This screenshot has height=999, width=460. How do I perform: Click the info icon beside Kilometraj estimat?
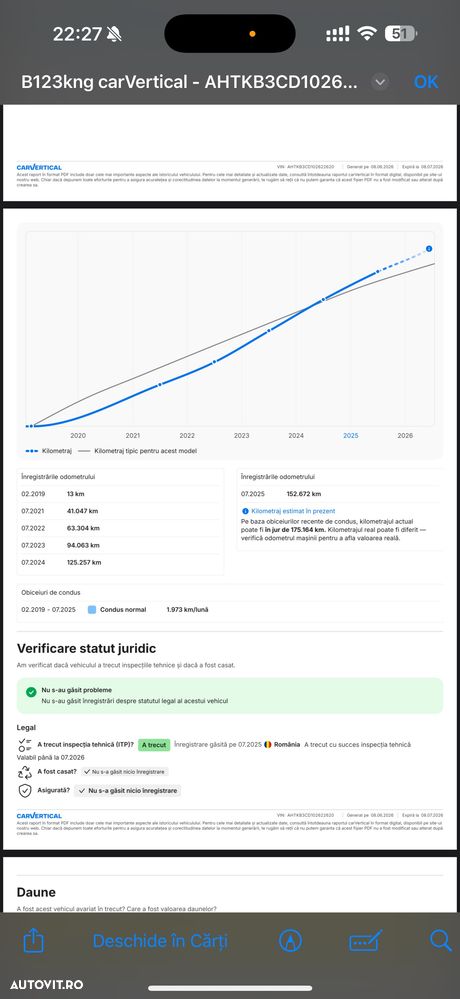[245, 511]
